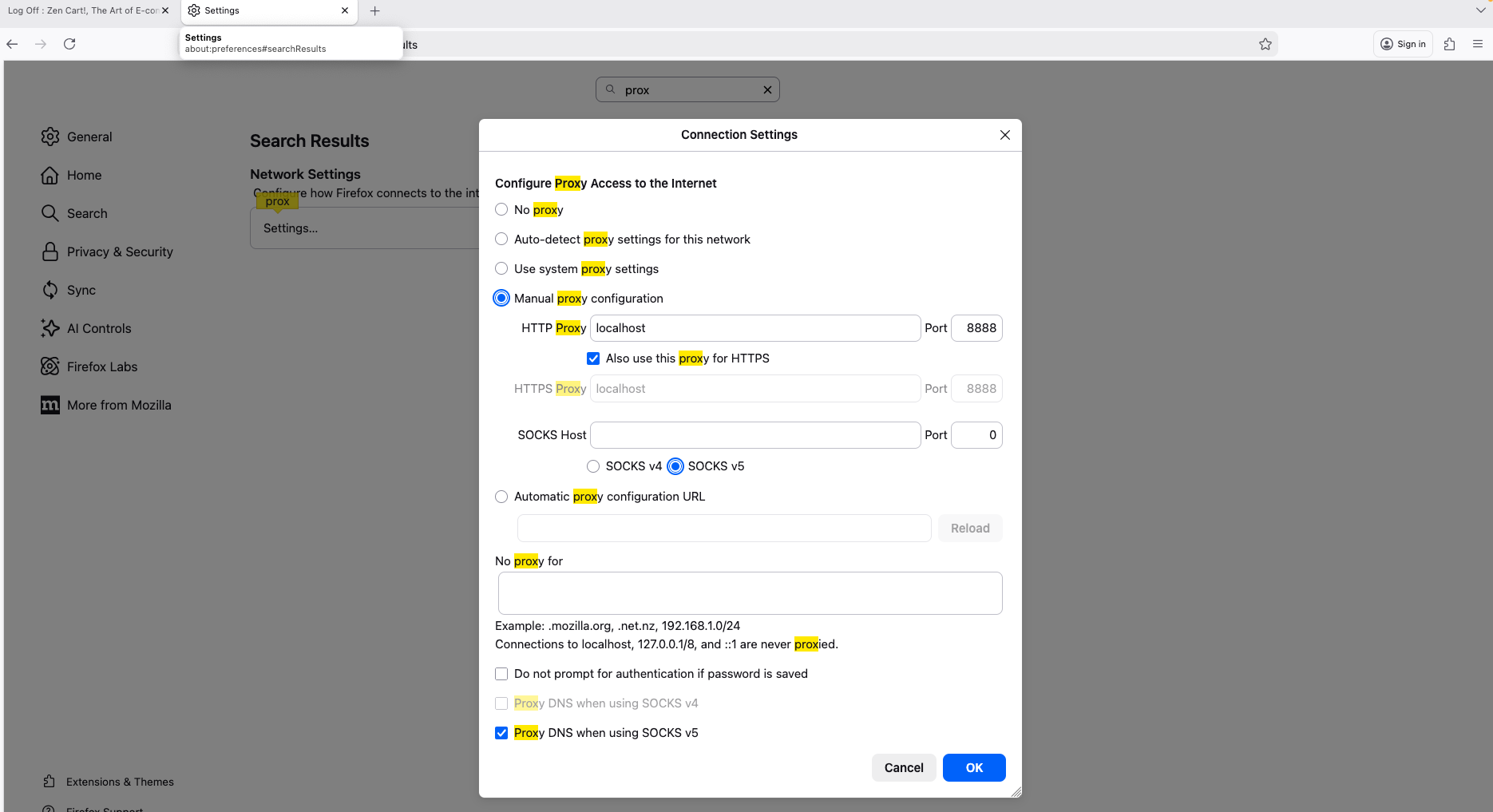Open Firefox Labs section
Image resolution: width=1493 pixels, height=812 pixels.
click(x=101, y=366)
